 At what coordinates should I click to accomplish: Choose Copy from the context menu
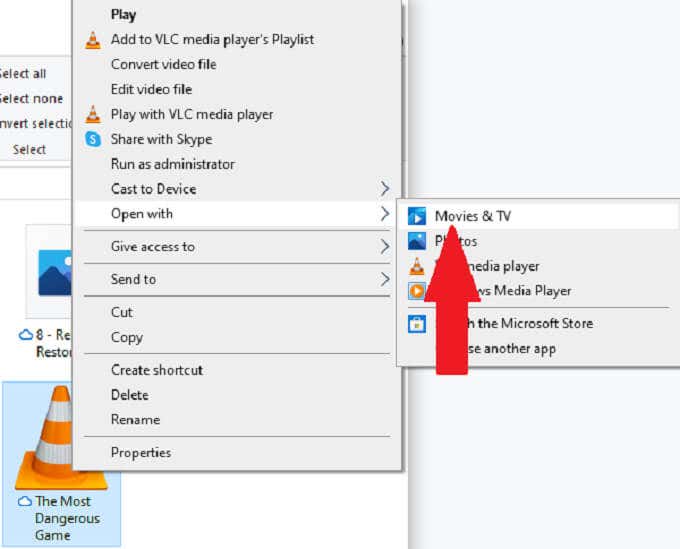click(x=238, y=337)
